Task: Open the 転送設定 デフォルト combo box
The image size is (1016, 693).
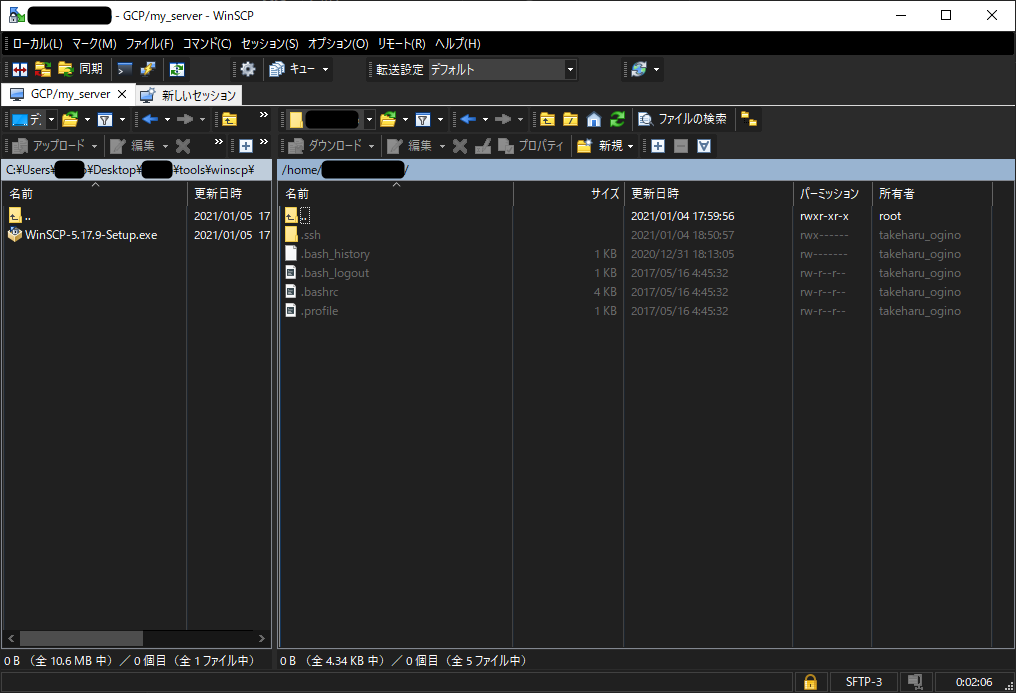Action: click(502, 69)
